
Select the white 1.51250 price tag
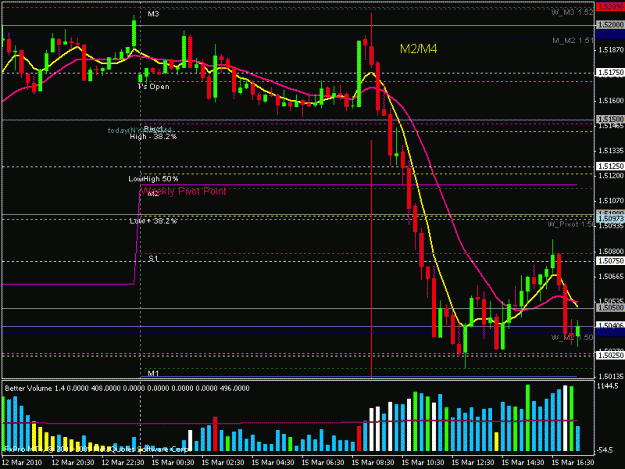[x=610, y=166]
